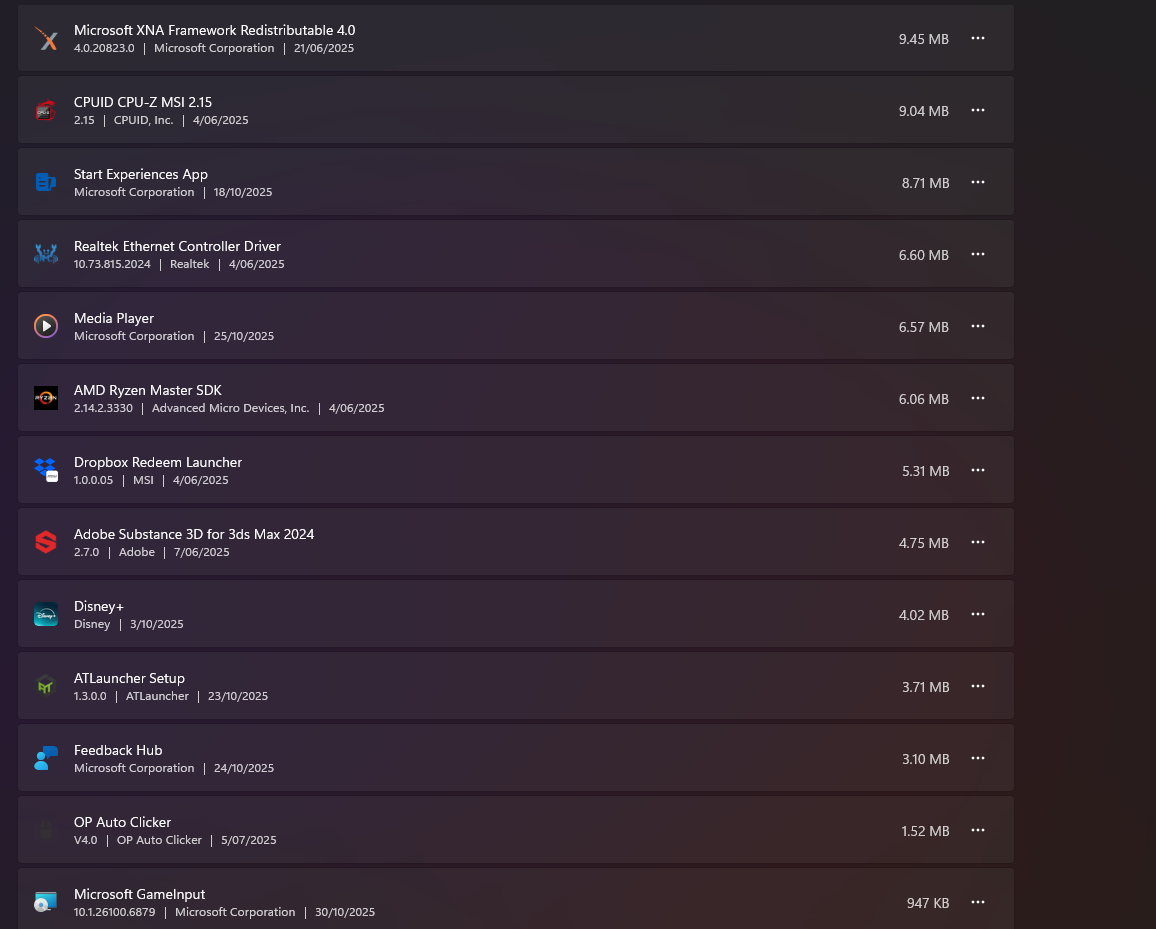Click the ATLauncher Setup icon
This screenshot has width=1156, height=929.
point(46,686)
